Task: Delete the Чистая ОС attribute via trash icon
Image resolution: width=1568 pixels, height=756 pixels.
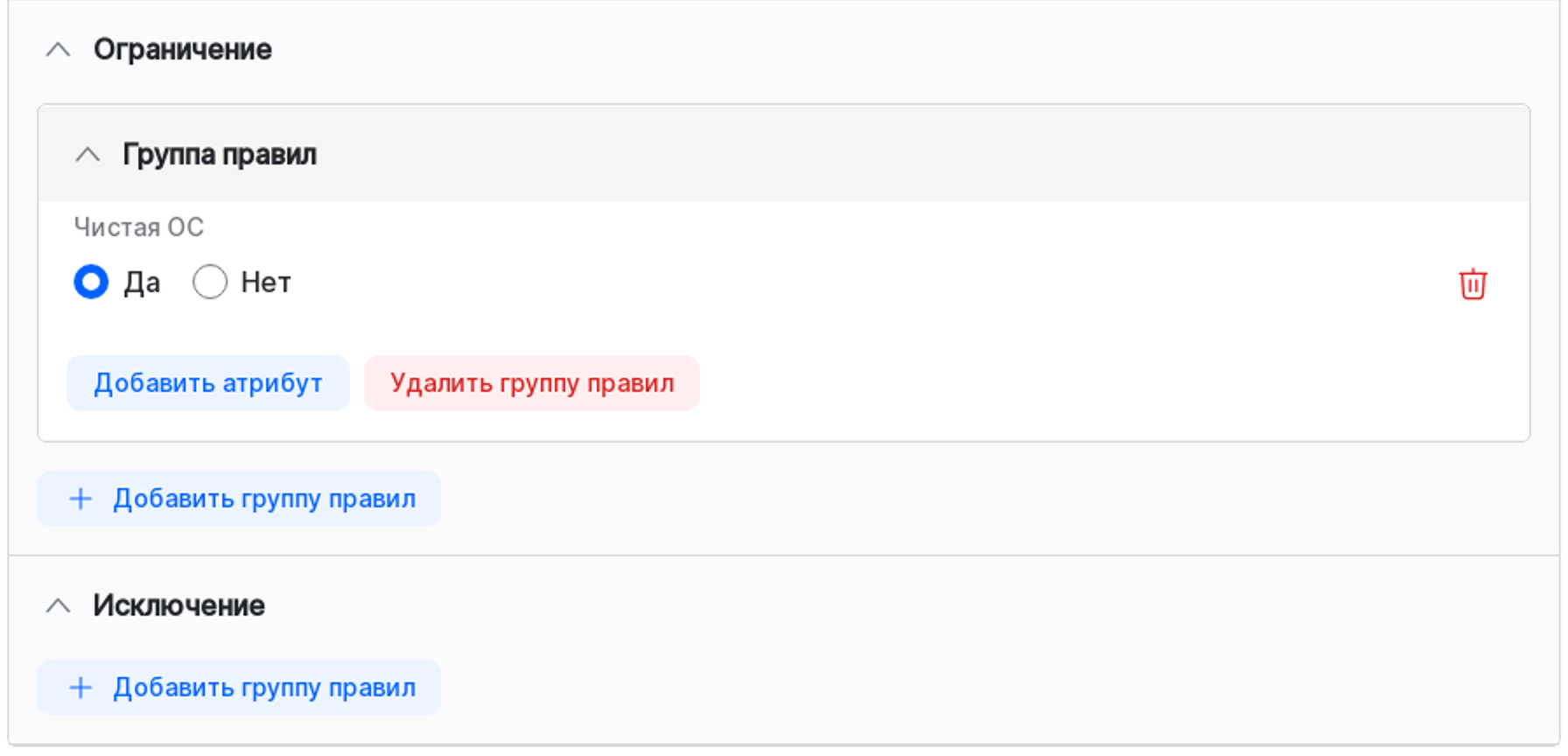Action: [x=1473, y=284]
